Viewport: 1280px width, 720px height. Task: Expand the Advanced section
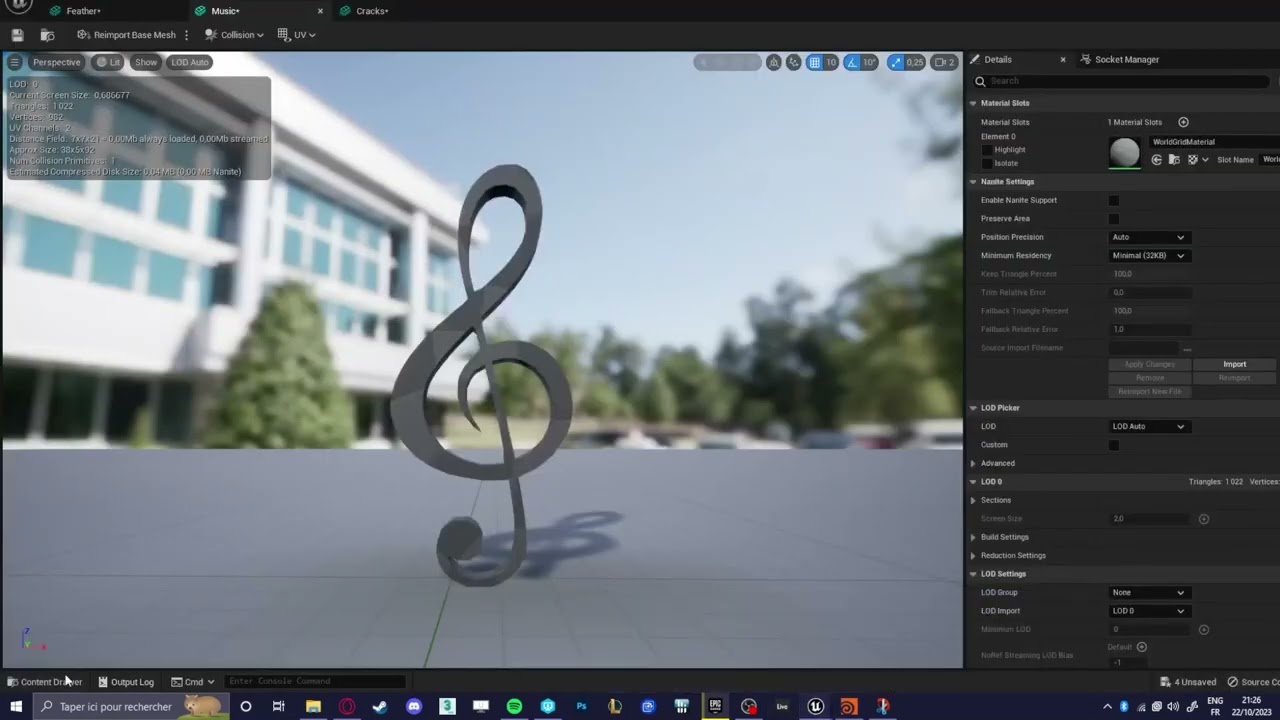[x=973, y=464]
